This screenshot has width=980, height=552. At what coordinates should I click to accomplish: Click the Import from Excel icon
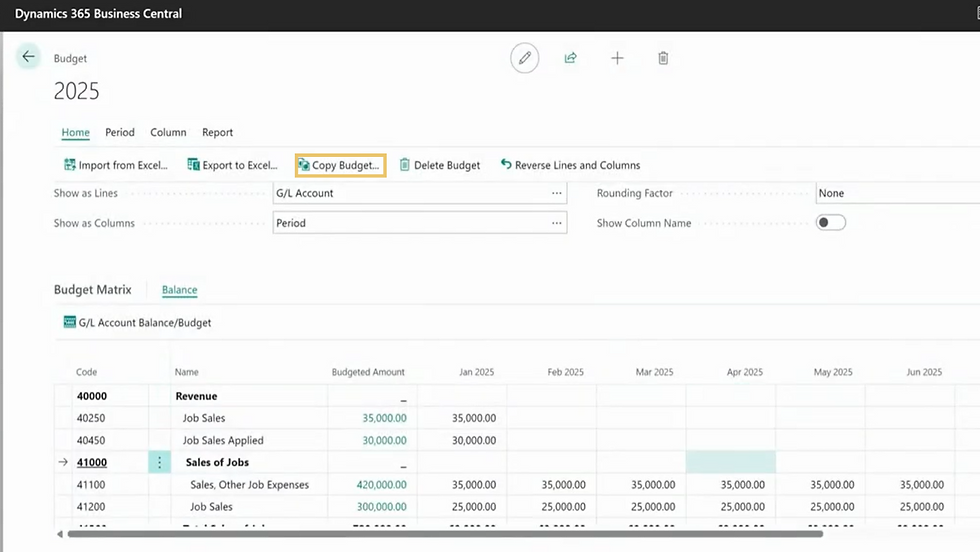(x=69, y=165)
